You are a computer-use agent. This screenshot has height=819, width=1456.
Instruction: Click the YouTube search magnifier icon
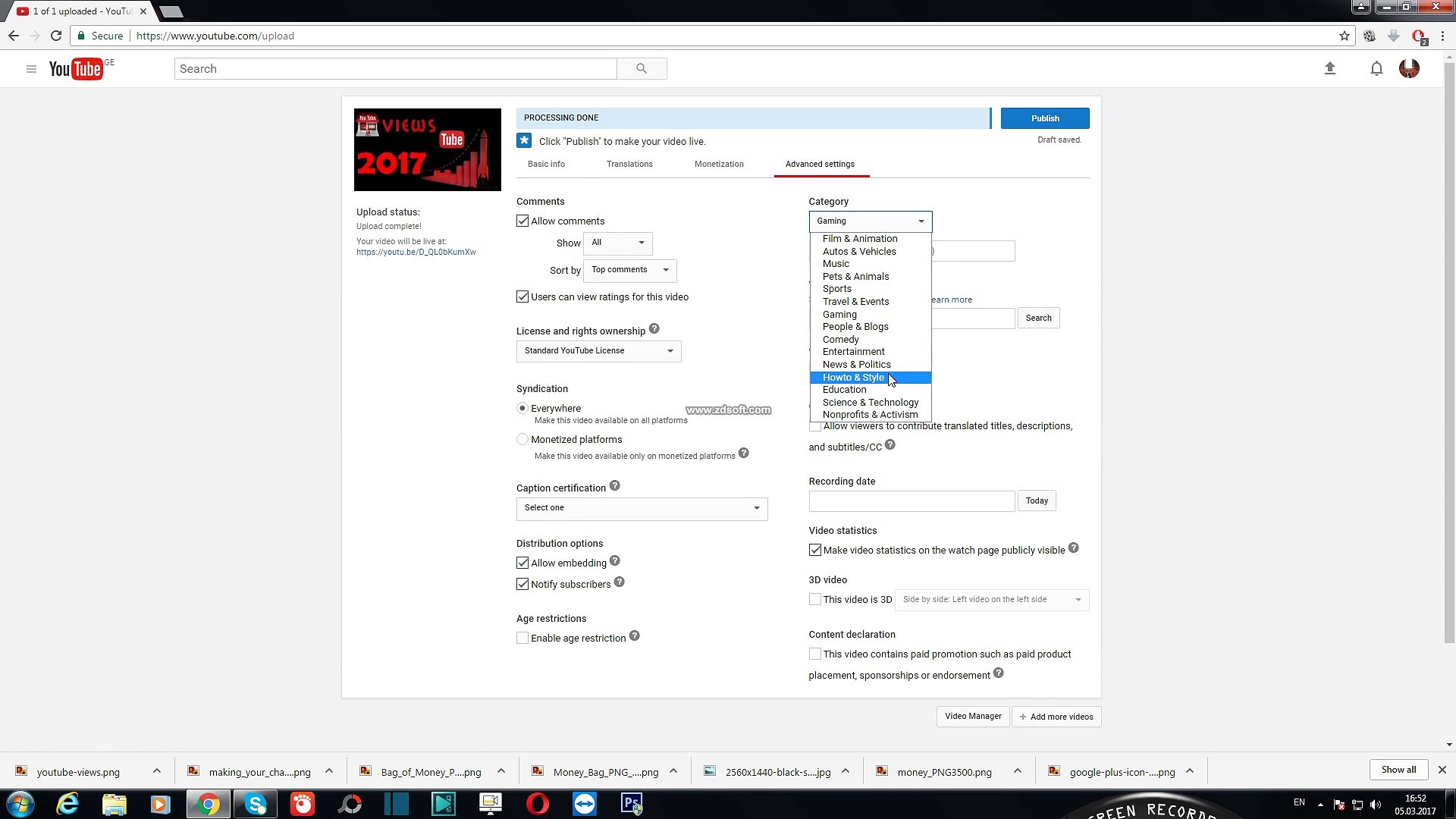642,68
